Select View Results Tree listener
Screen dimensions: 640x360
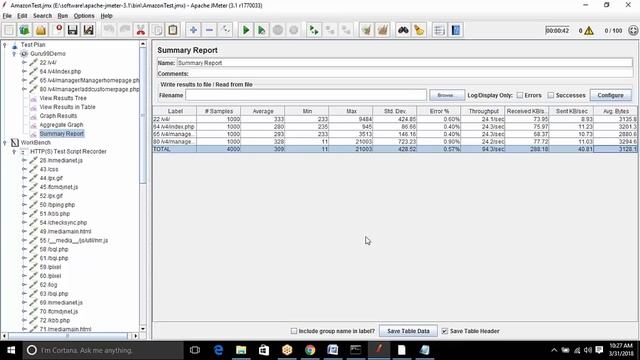click(x=63, y=98)
